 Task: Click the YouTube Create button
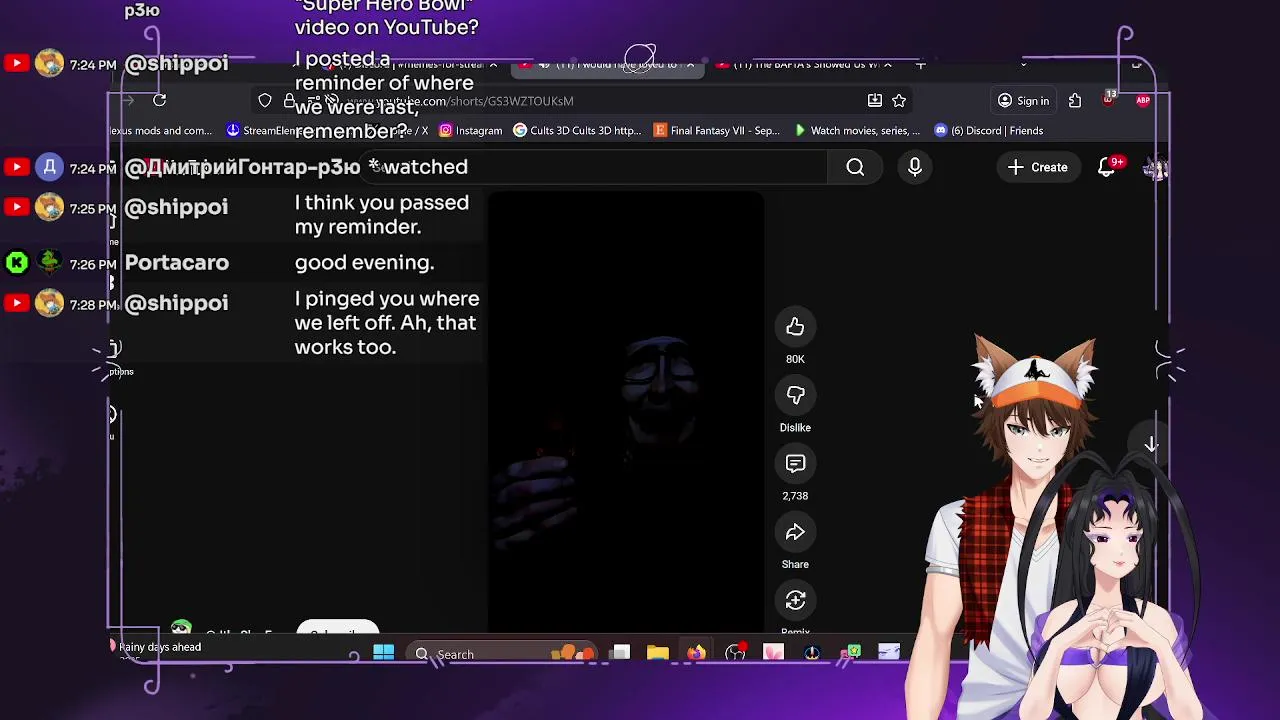coord(1038,168)
